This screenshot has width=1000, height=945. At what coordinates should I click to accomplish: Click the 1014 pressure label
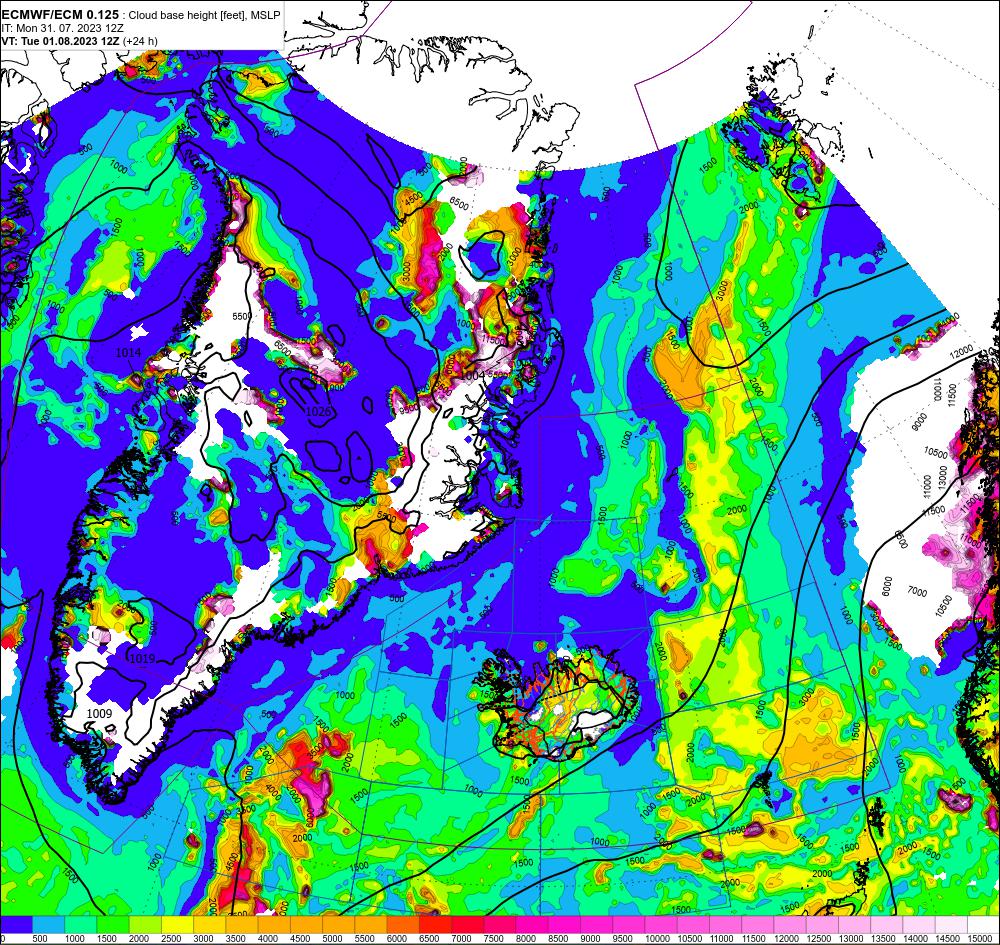128,353
